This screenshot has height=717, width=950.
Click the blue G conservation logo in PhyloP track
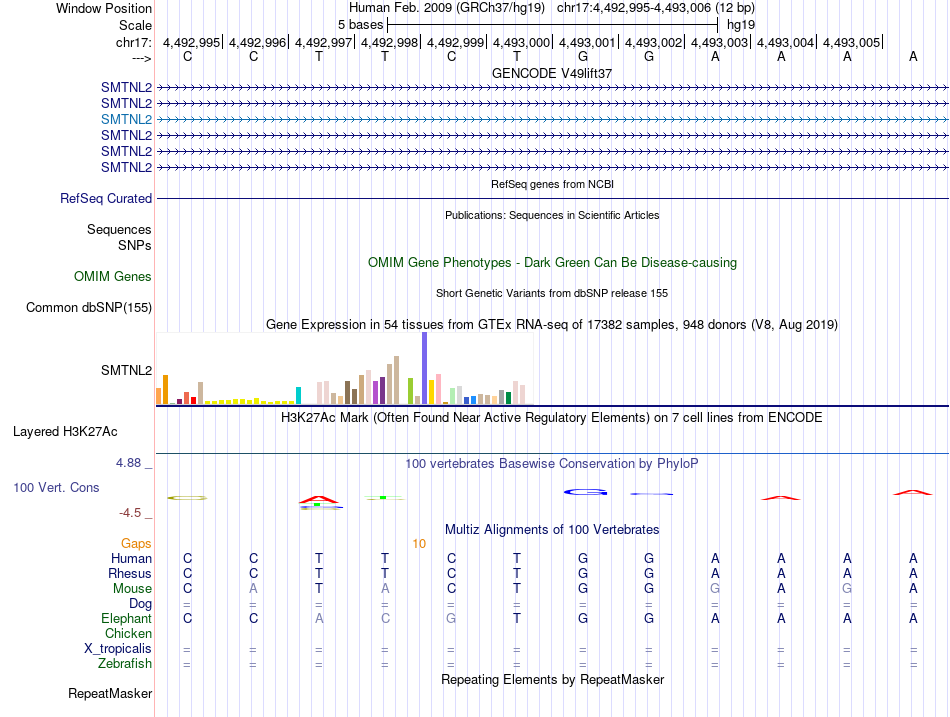pyautogui.click(x=585, y=492)
